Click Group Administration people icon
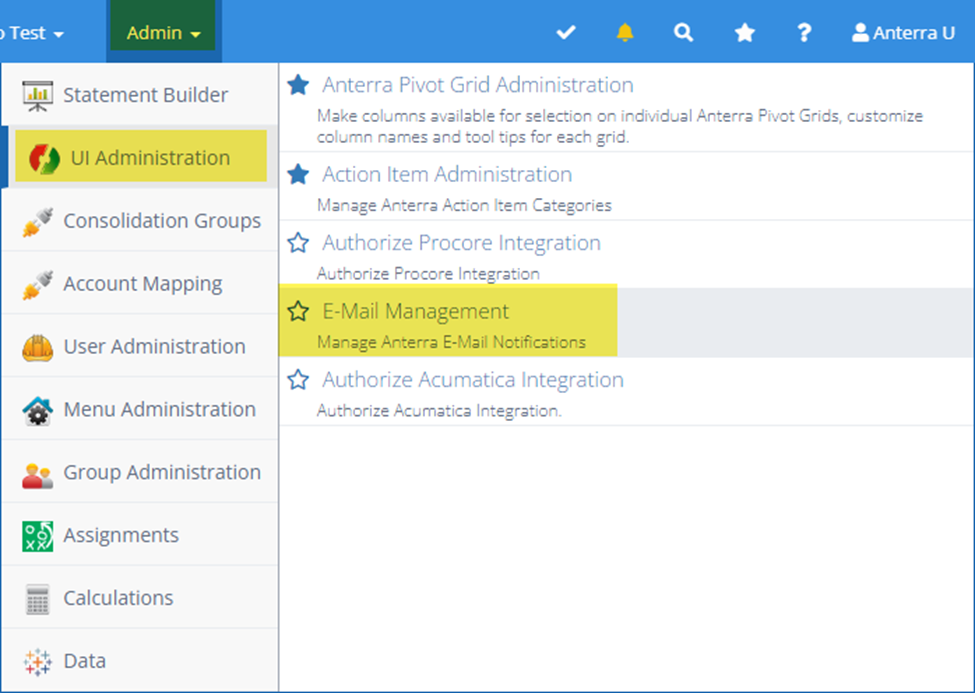The height and width of the screenshot is (693, 975). pos(38,475)
